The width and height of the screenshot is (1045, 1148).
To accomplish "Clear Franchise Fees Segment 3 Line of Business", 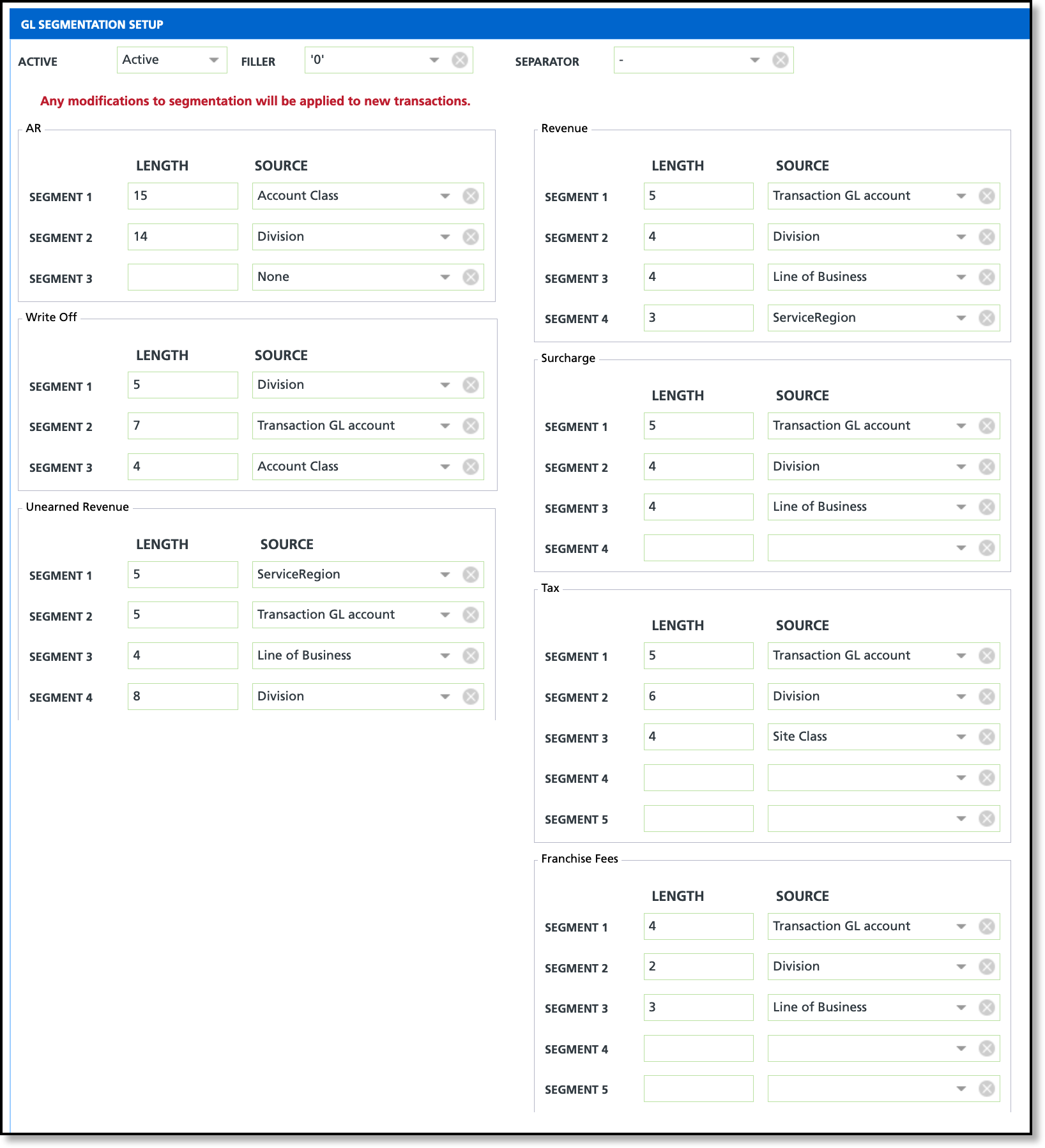I will 987,1008.
